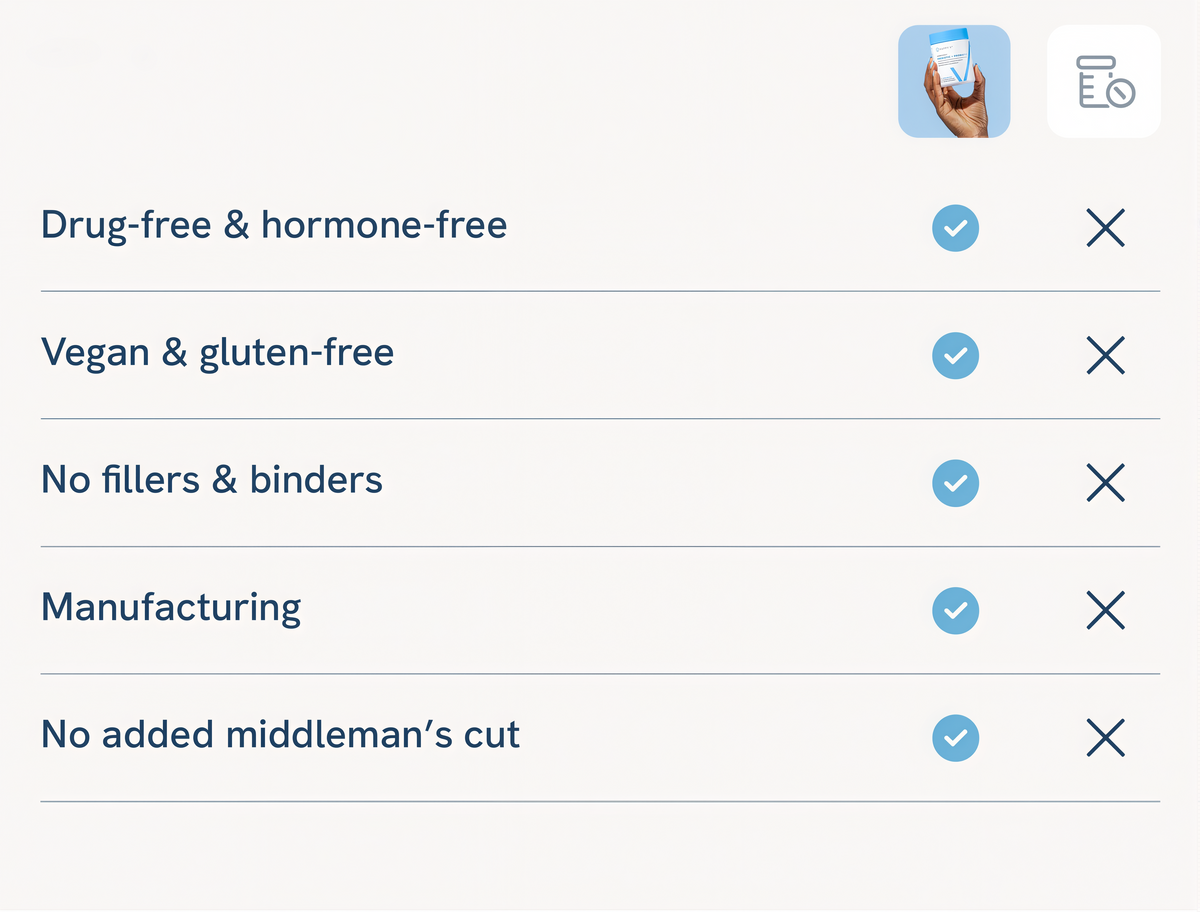Click the X mark for No fillers & binders
The height and width of the screenshot is (912, 1200).
(1105, 483)
